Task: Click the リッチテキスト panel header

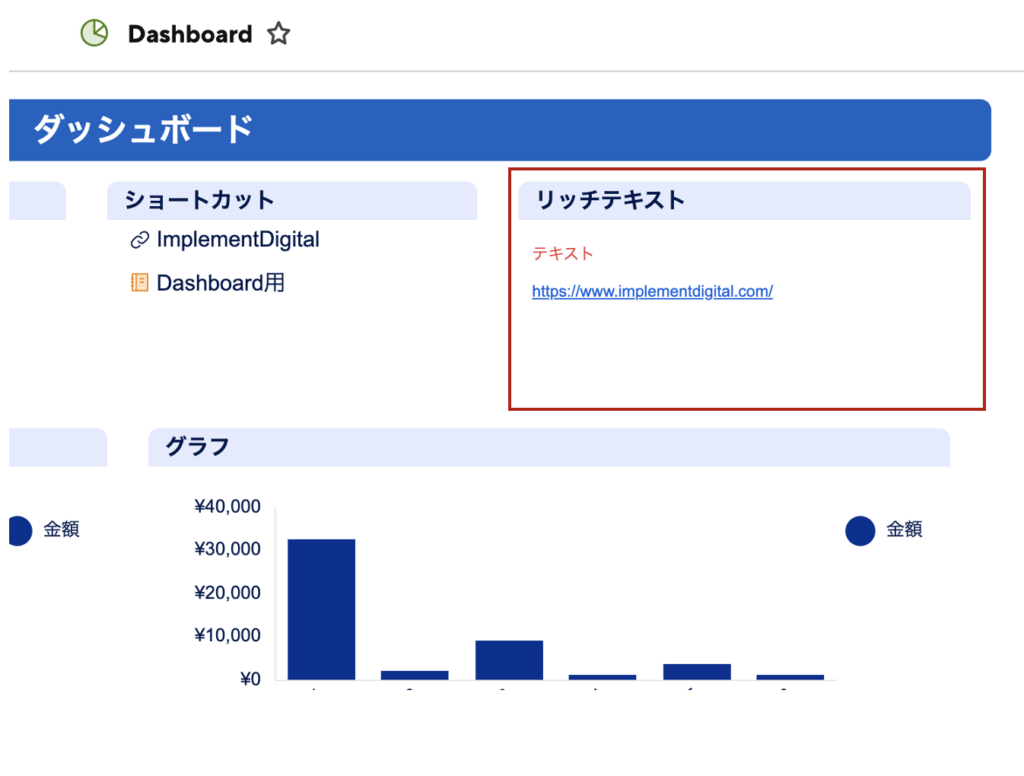Action: 744,201
